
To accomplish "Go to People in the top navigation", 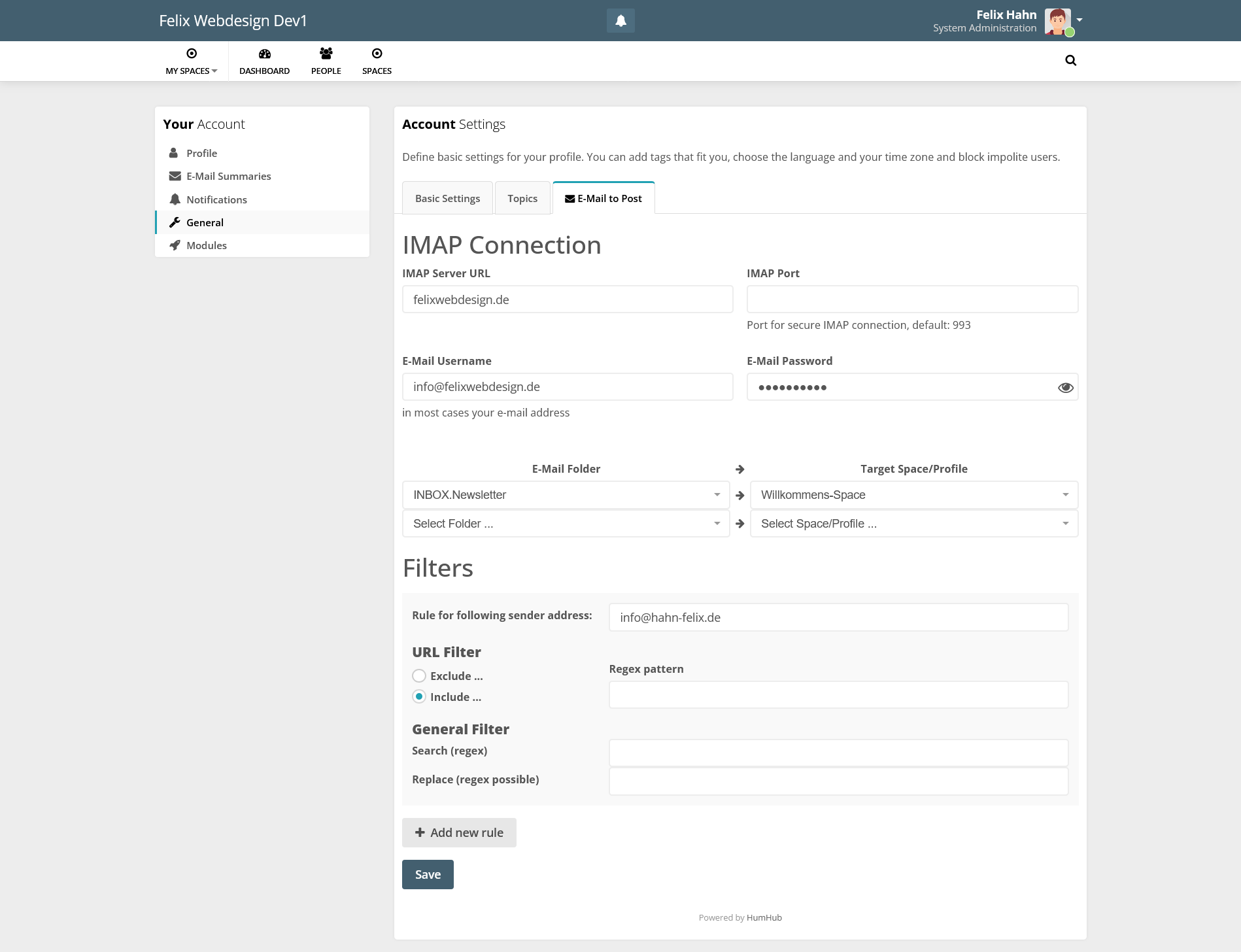I will tap(326, 61).
